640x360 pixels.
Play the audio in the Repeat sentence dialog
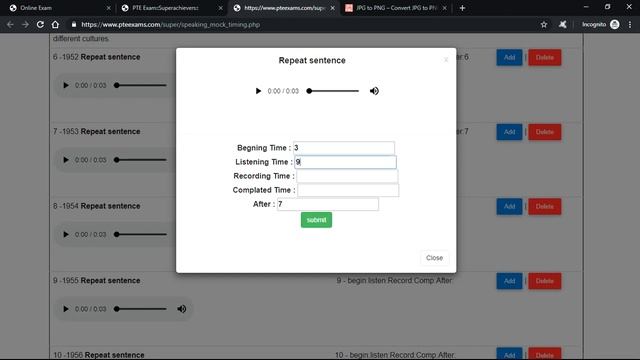coord(258,91)
